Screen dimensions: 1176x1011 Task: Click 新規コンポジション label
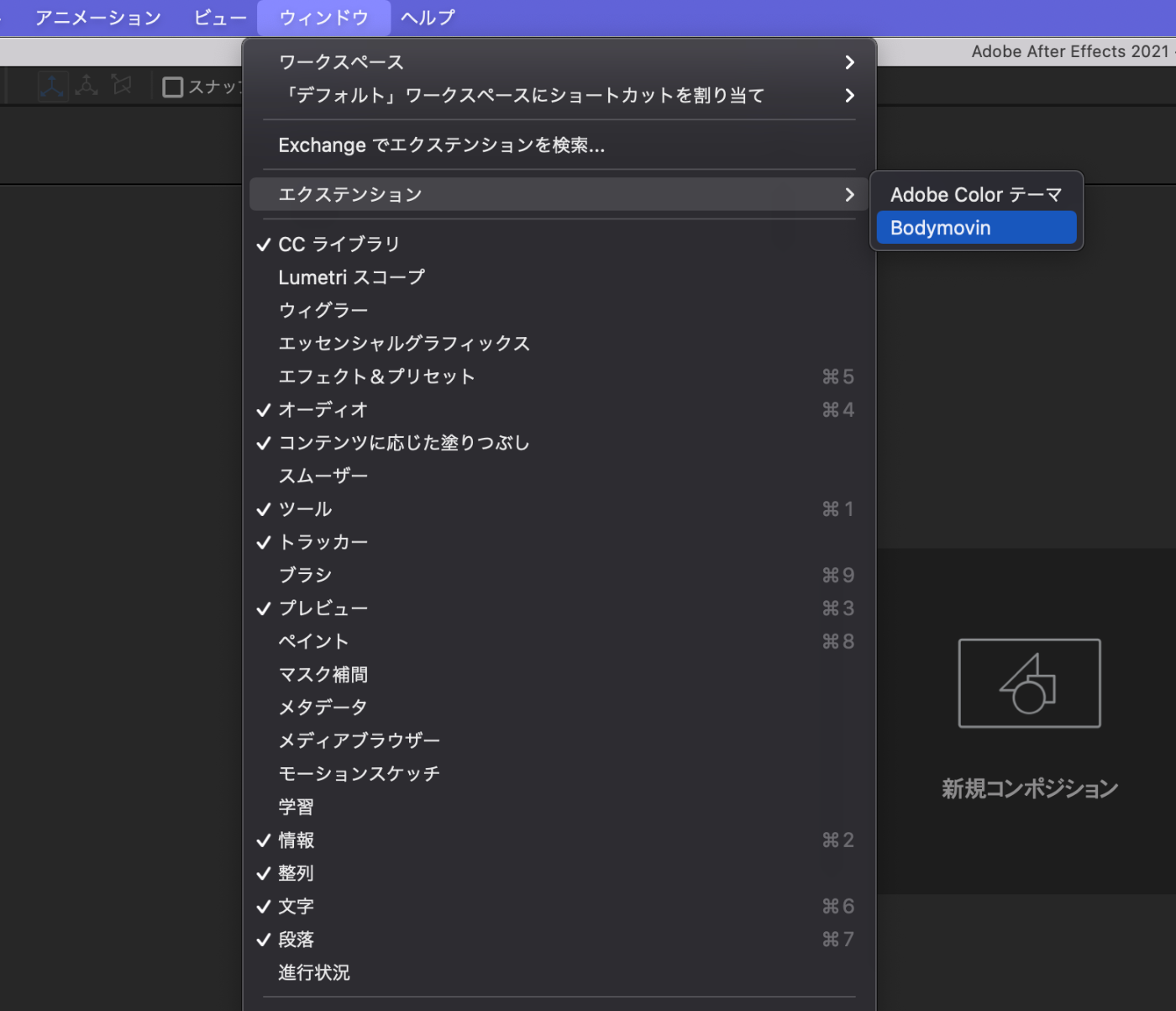tap(1030, 788)
